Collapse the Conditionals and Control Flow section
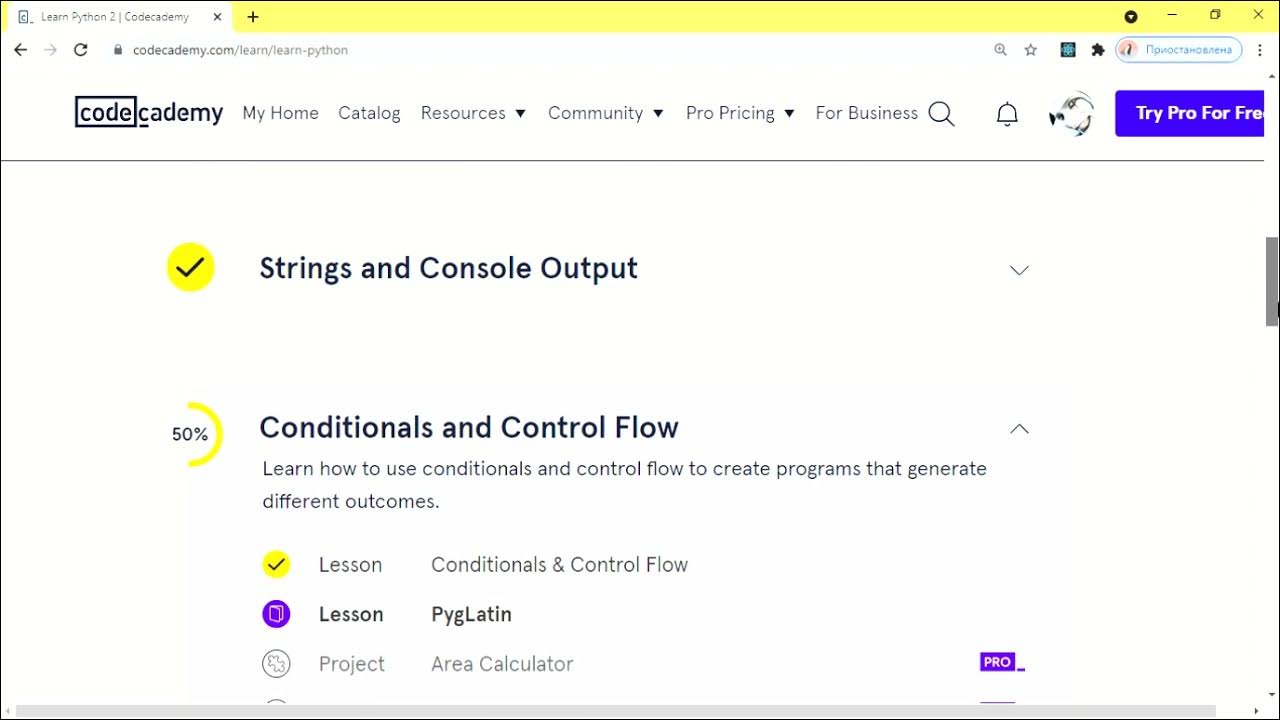 click(1019, 429)
